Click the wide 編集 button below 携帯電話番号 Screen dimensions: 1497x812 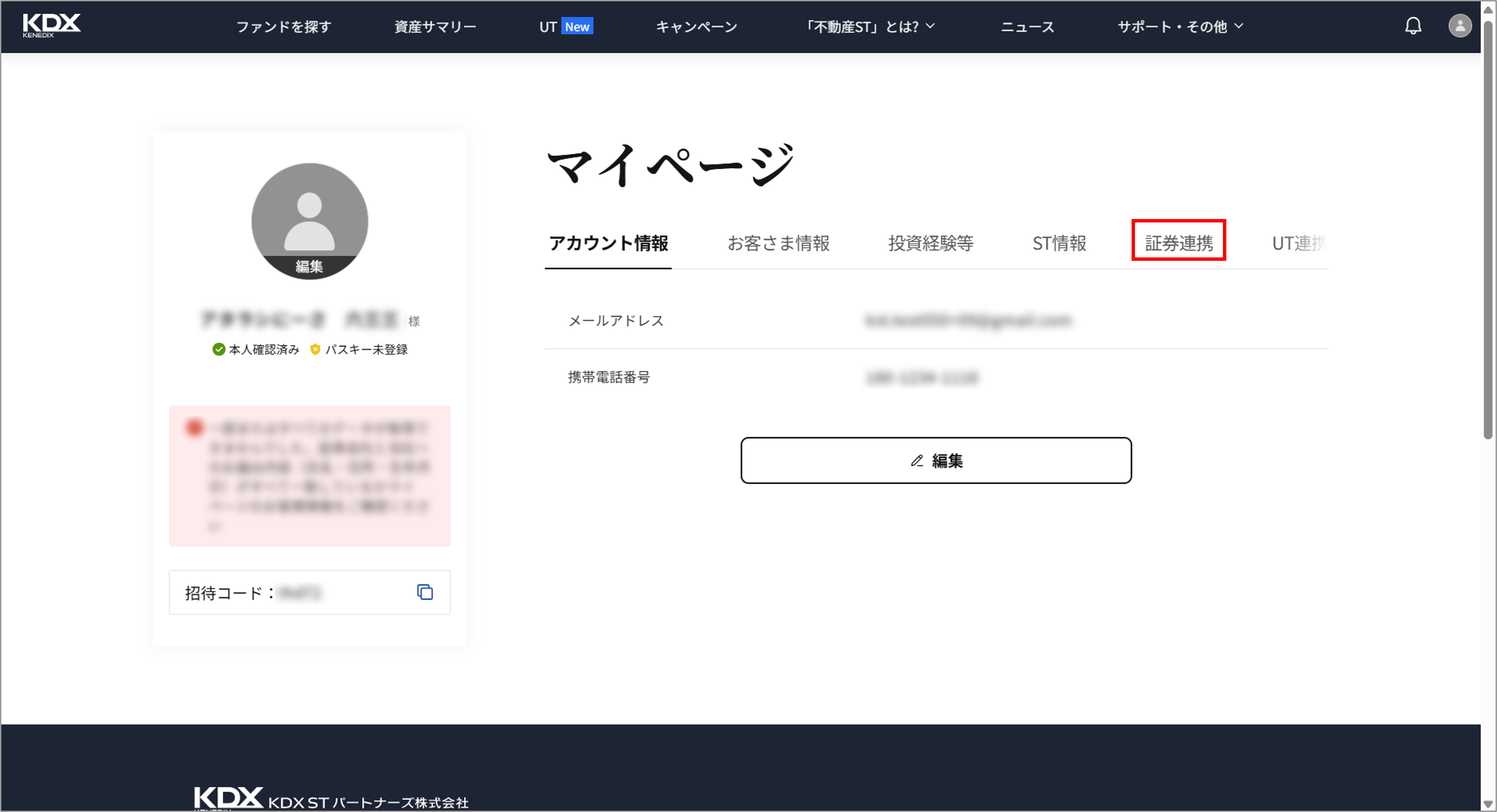936,461
